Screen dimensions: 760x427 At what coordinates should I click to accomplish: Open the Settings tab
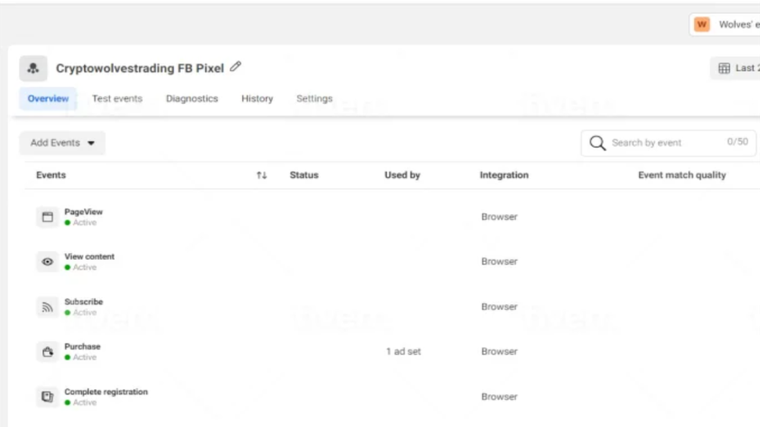click(x=314, y=99)
